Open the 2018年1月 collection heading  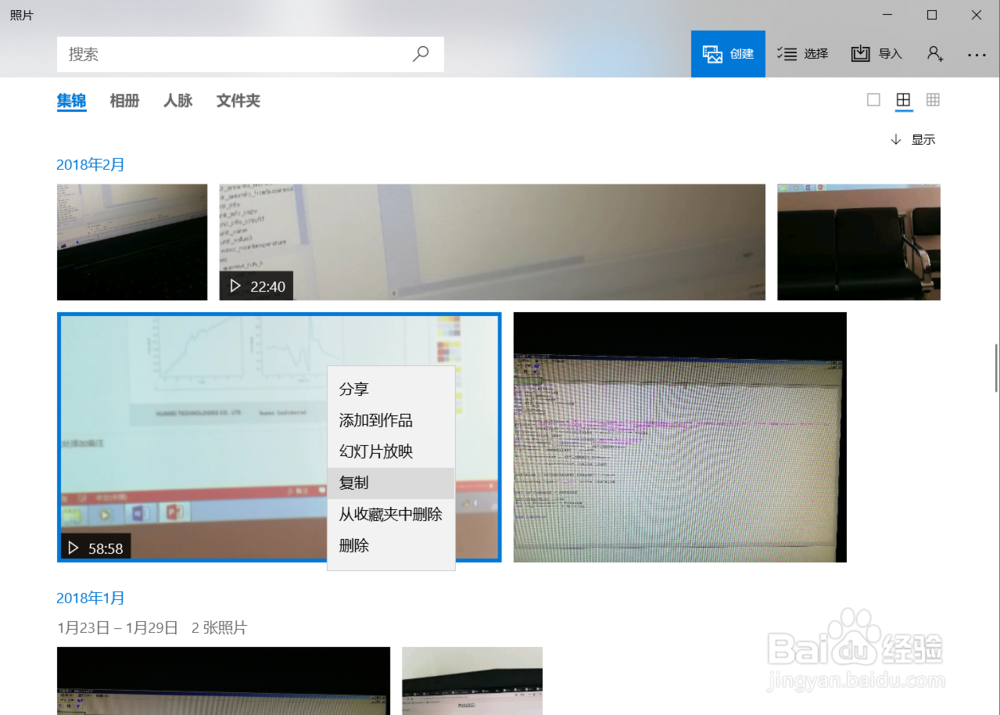pos(90,597)
